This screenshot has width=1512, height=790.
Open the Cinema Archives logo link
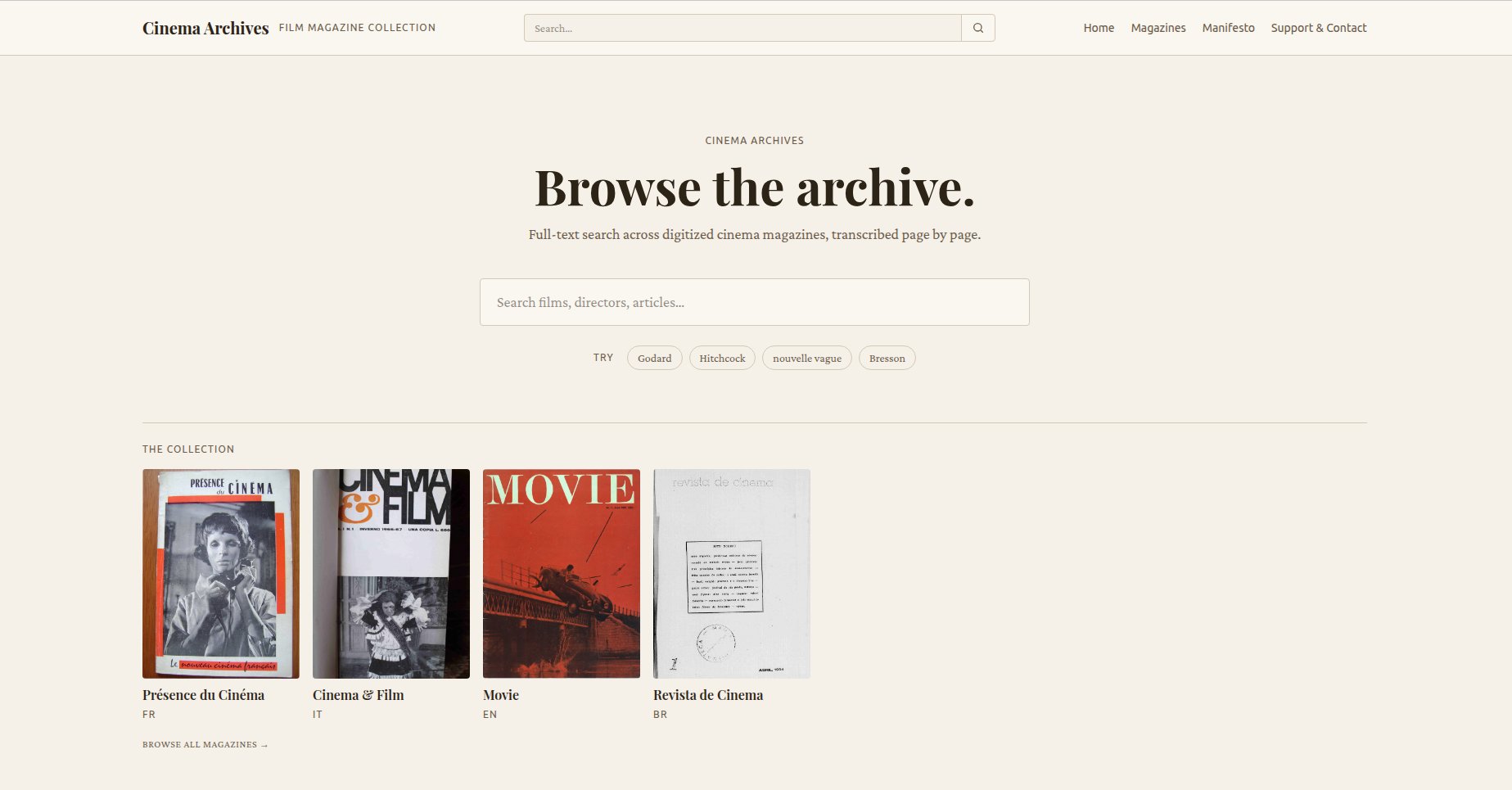point(205,28)
